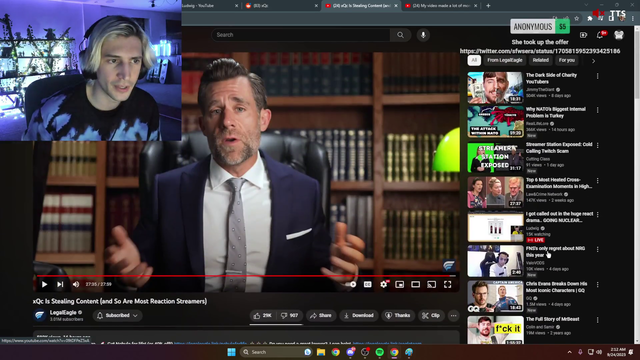Image resolution: width=640 pixels, height=360 pixels.
Task: Enter full screen video mode
Action: (x=447, y=284)
